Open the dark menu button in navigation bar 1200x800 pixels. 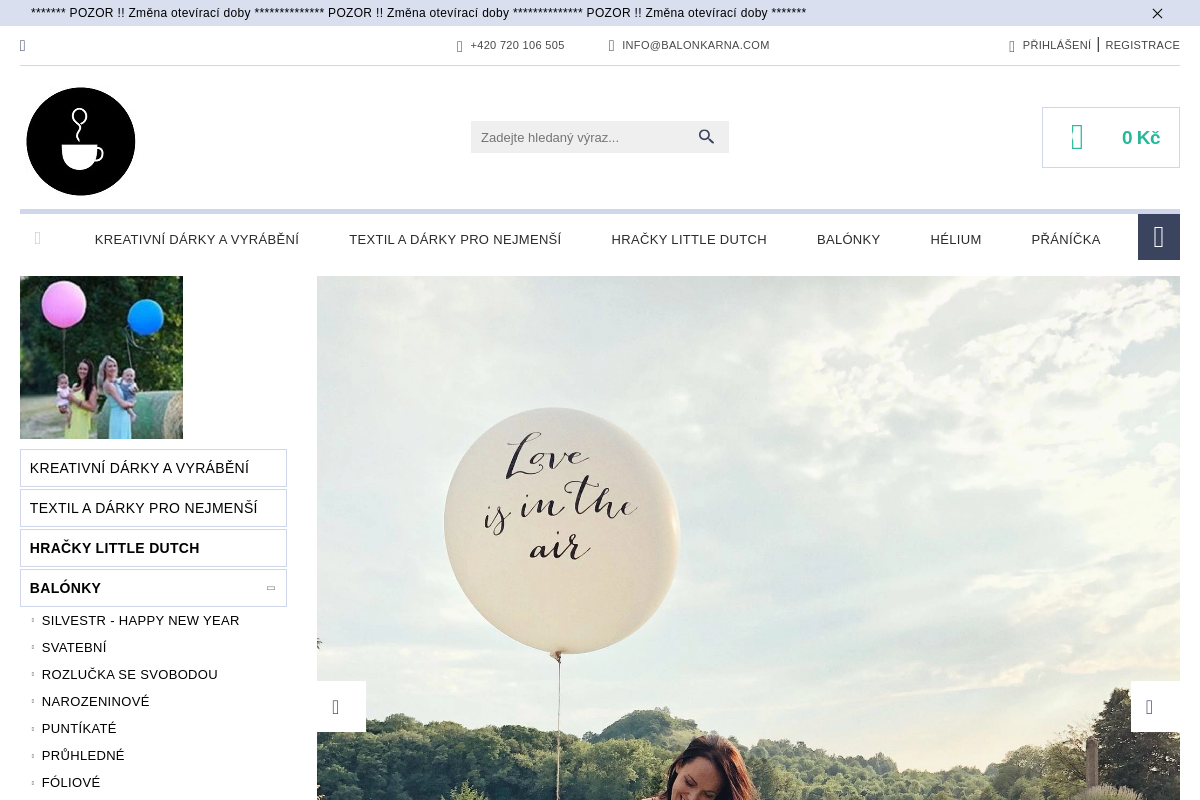1158,237
